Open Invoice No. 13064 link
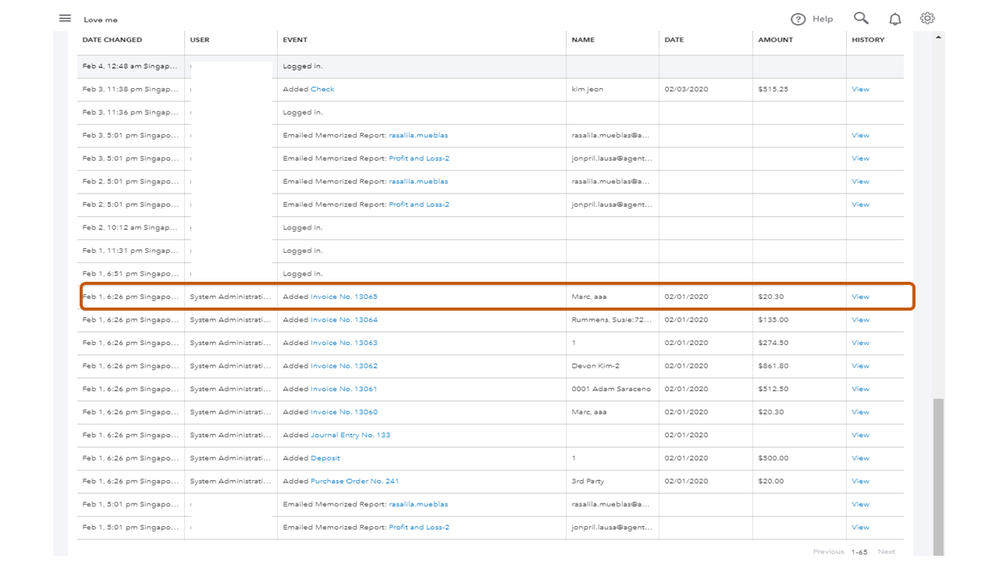 click(344, 320)
